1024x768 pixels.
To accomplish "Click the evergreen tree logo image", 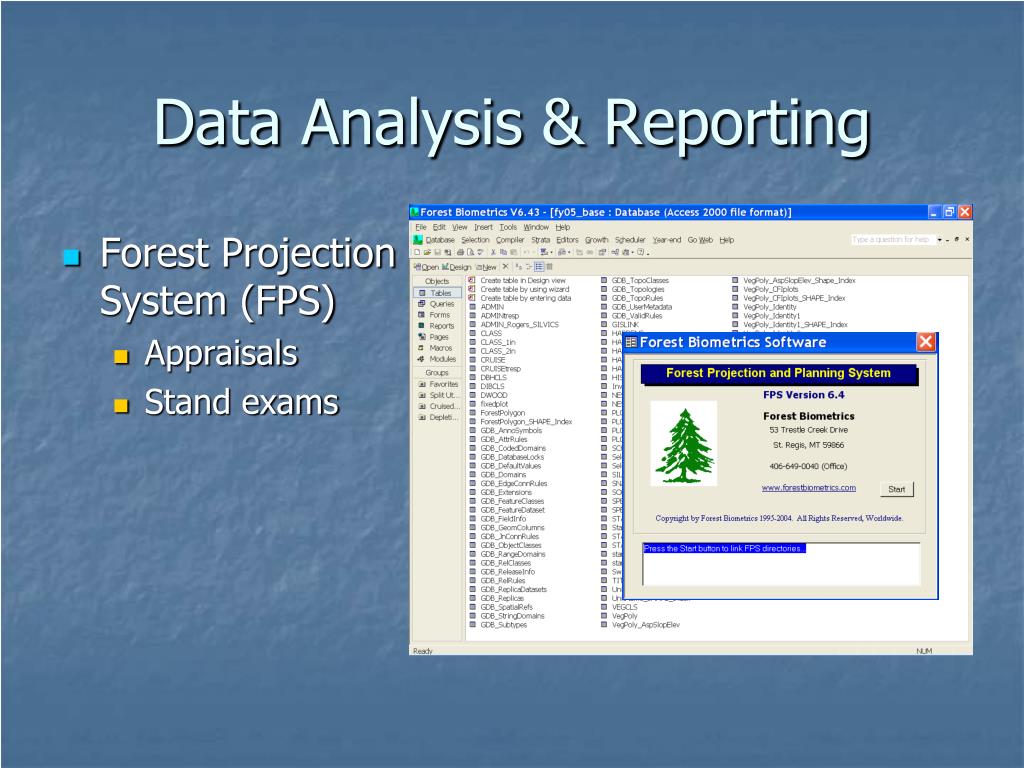I will point(684,444).
